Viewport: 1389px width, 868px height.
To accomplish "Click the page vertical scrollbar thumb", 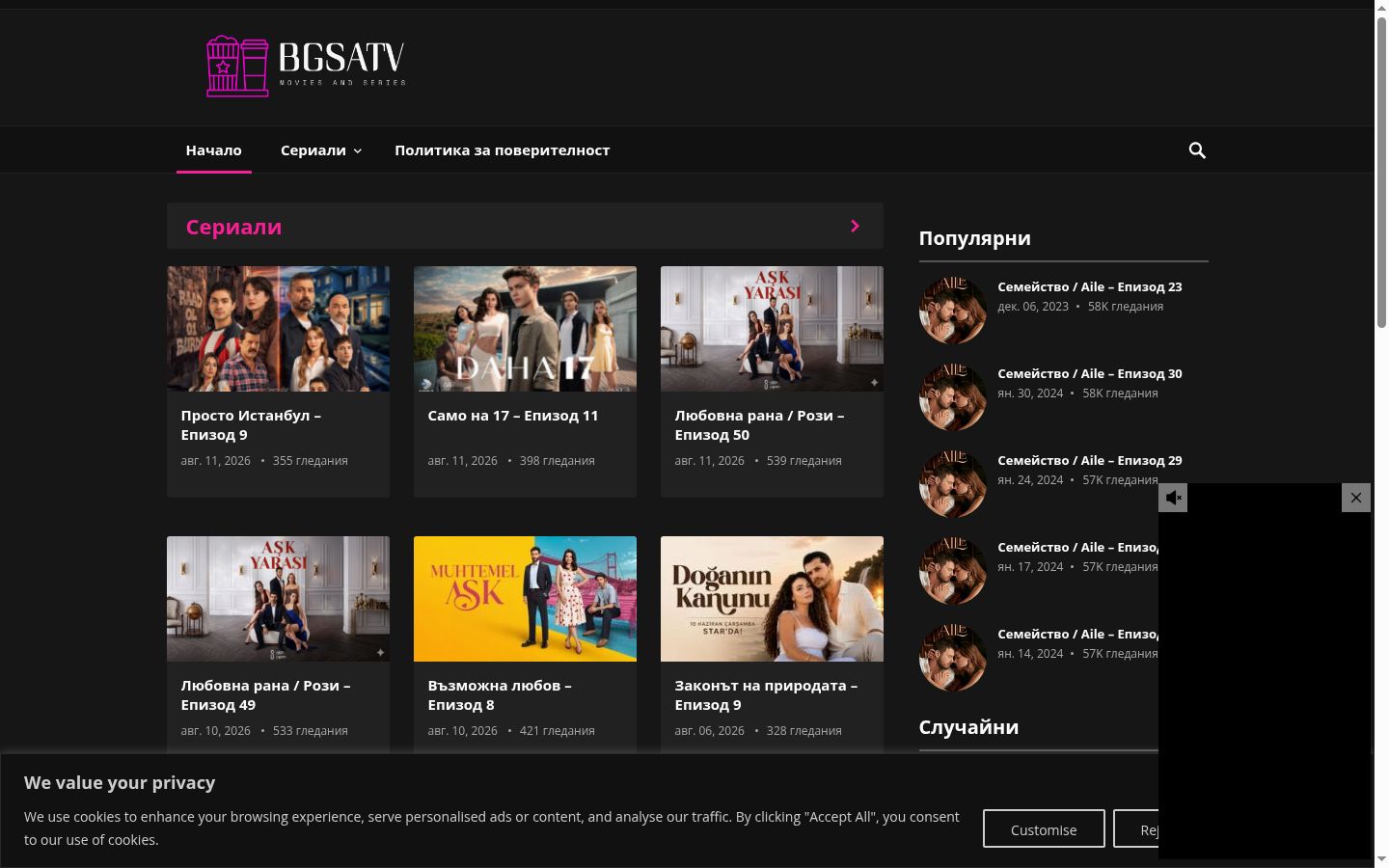I will point(1381,174).
